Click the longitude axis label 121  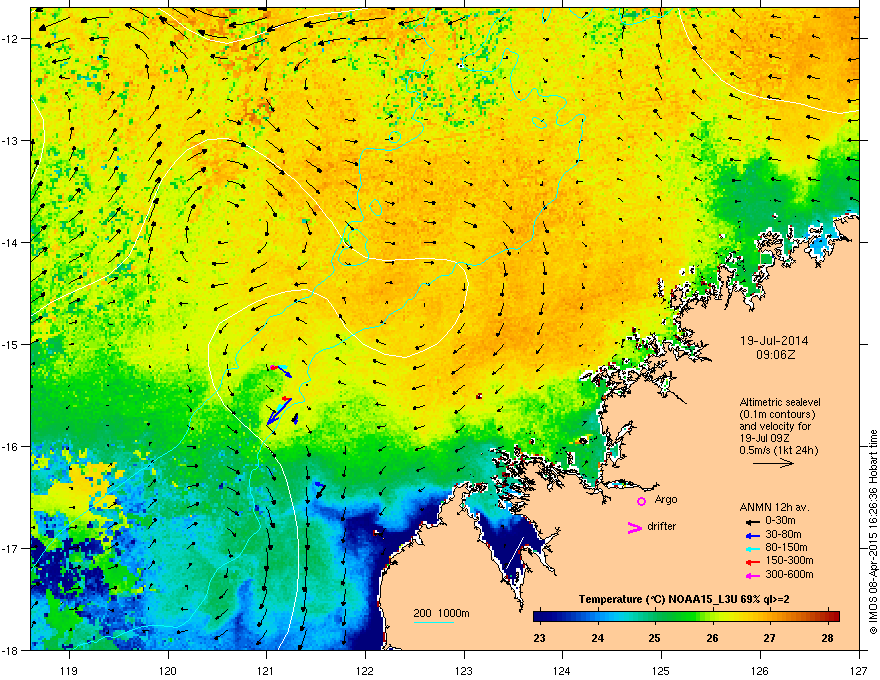click(x=266, y=670)
